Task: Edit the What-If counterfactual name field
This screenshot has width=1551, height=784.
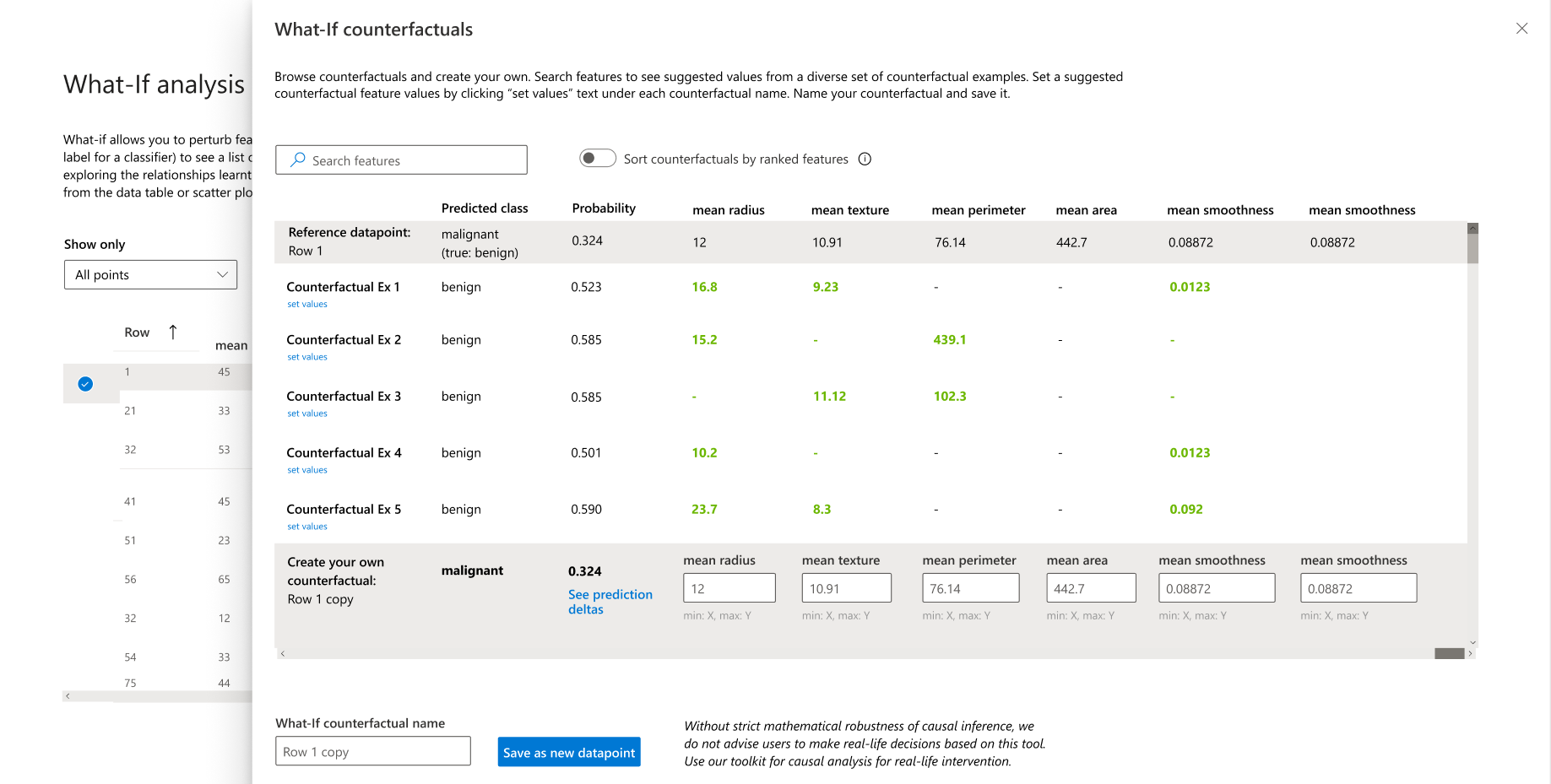Action: (x=372, y=751)
